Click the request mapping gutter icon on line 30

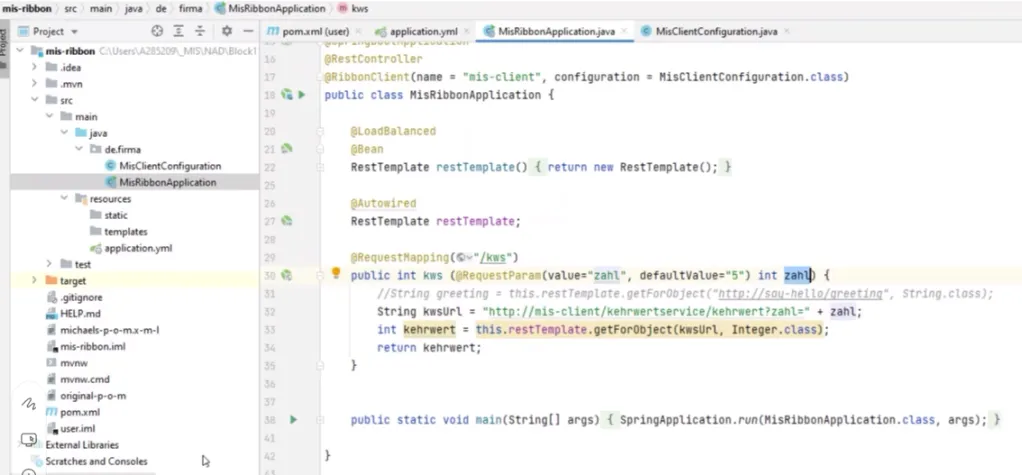(286, 275)
